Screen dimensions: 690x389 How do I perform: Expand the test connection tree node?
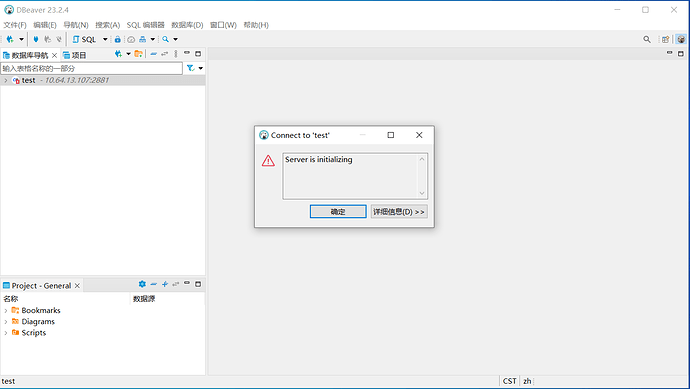click(5, 81)
